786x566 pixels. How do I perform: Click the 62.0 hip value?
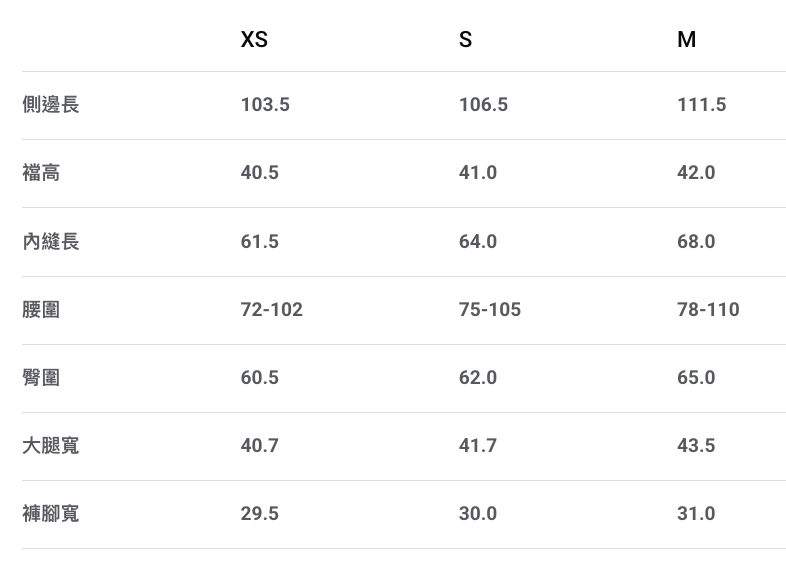(478, 377)
